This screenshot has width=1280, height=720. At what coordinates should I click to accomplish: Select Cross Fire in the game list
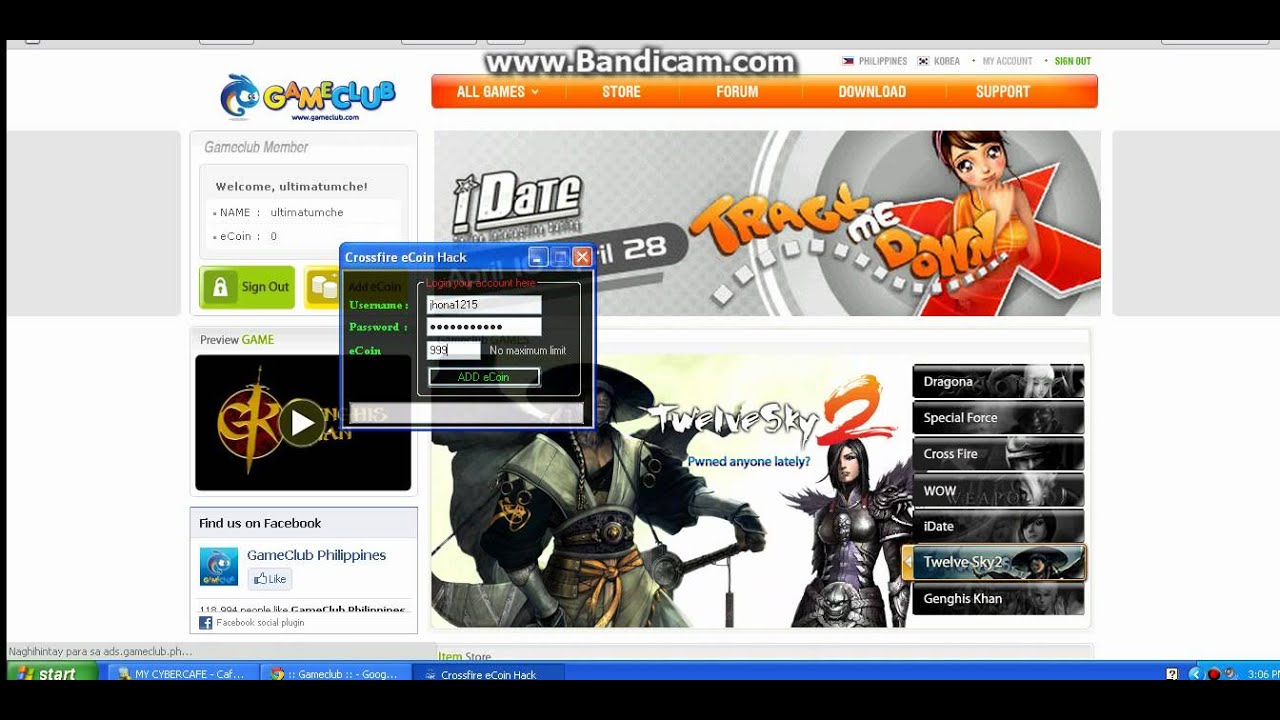tap(998, 454)
